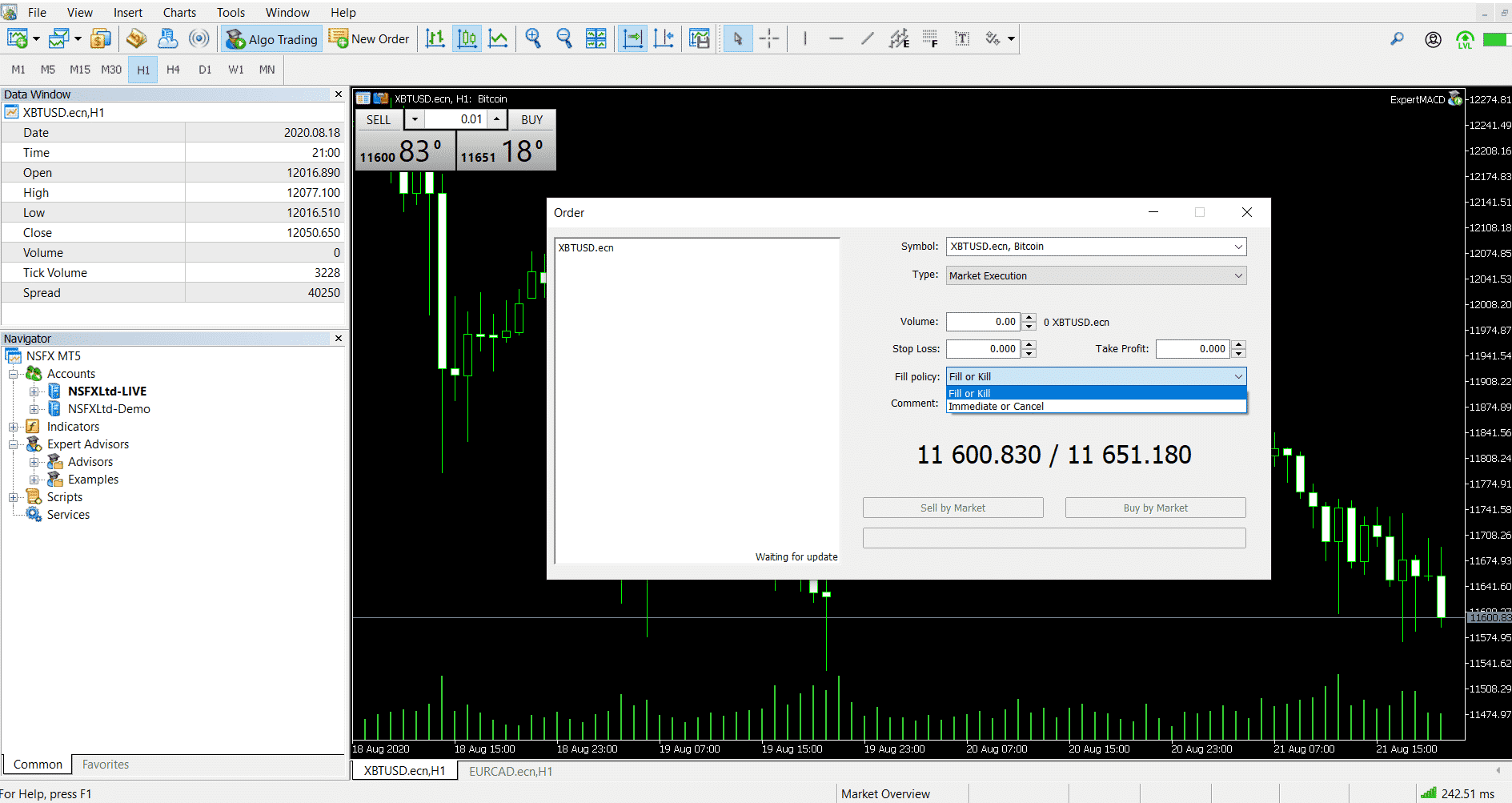
Task: Increase Take Profit with the up stepper
Action: (1239, 345)
